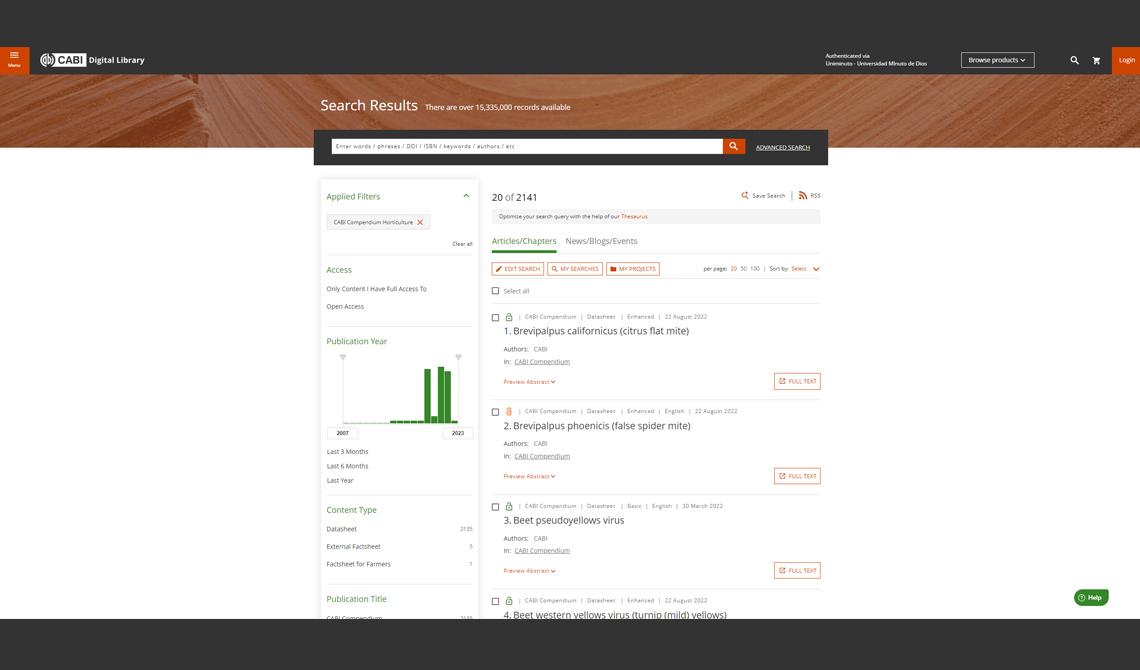1140x670 pixels.
Task: Submit search with orange magnifier button
Action: [734, 146]
